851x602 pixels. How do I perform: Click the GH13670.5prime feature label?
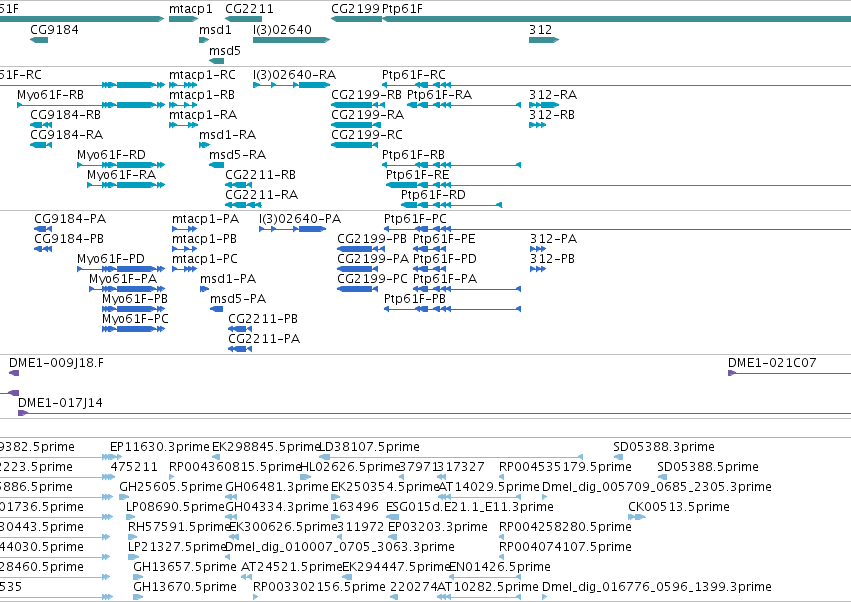tap(185, 587)
